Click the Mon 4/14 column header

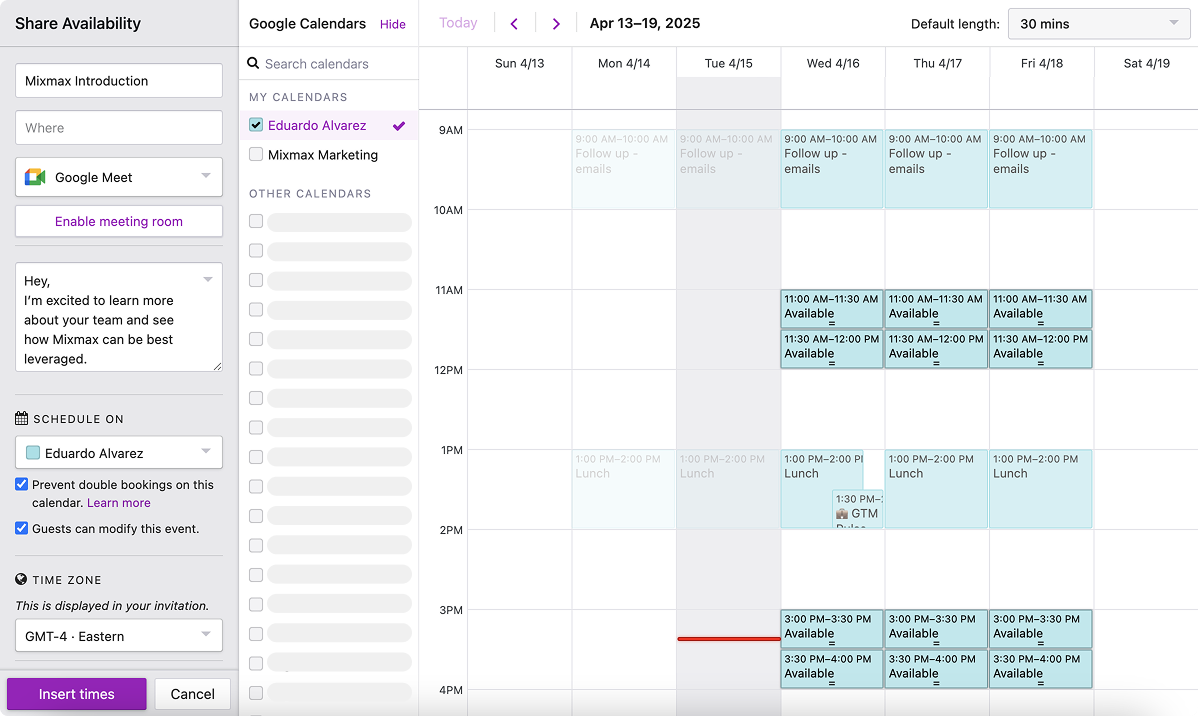click(623, 63)
